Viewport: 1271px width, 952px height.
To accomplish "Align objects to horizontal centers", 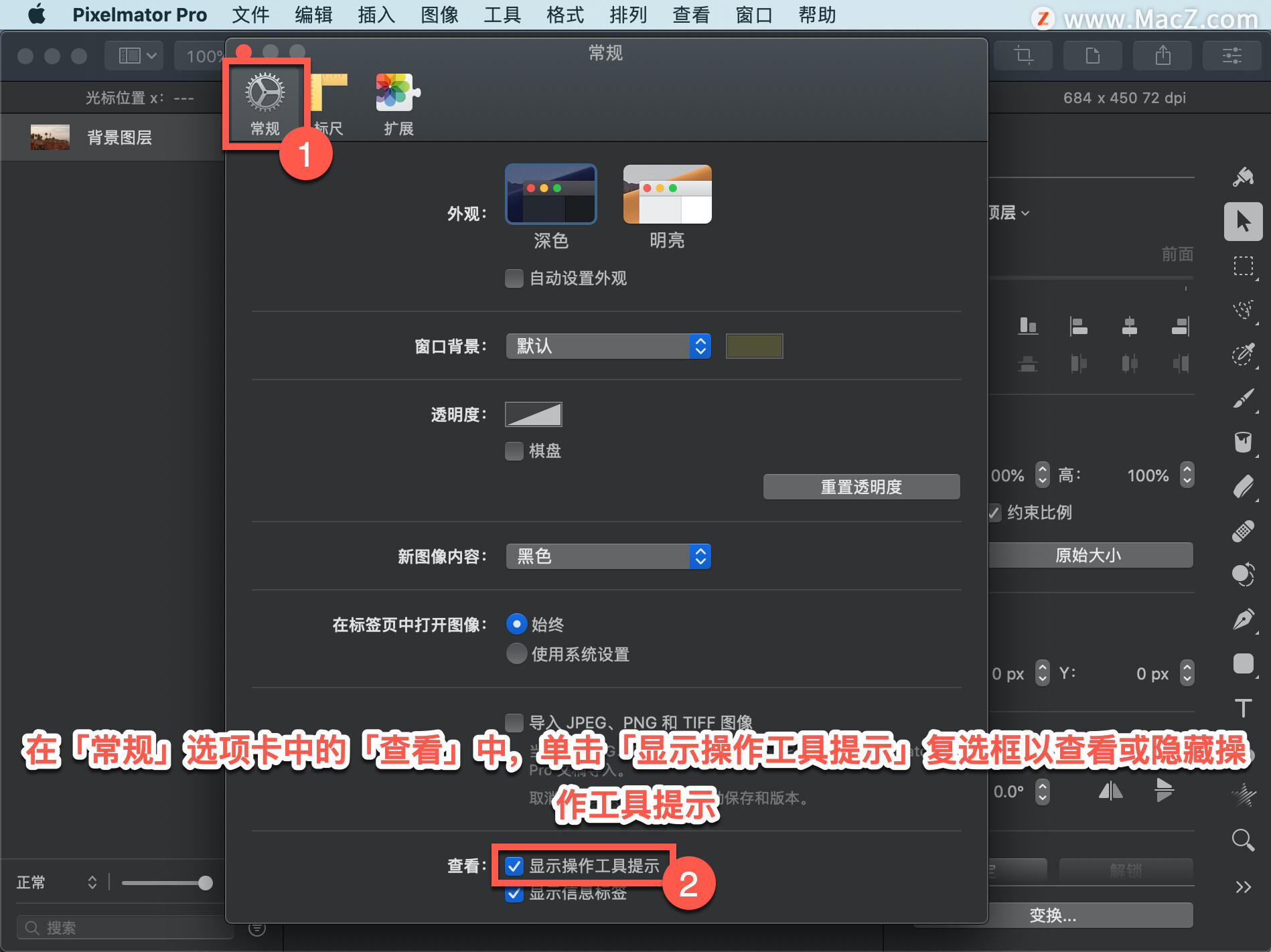I will coord(1130,326).
